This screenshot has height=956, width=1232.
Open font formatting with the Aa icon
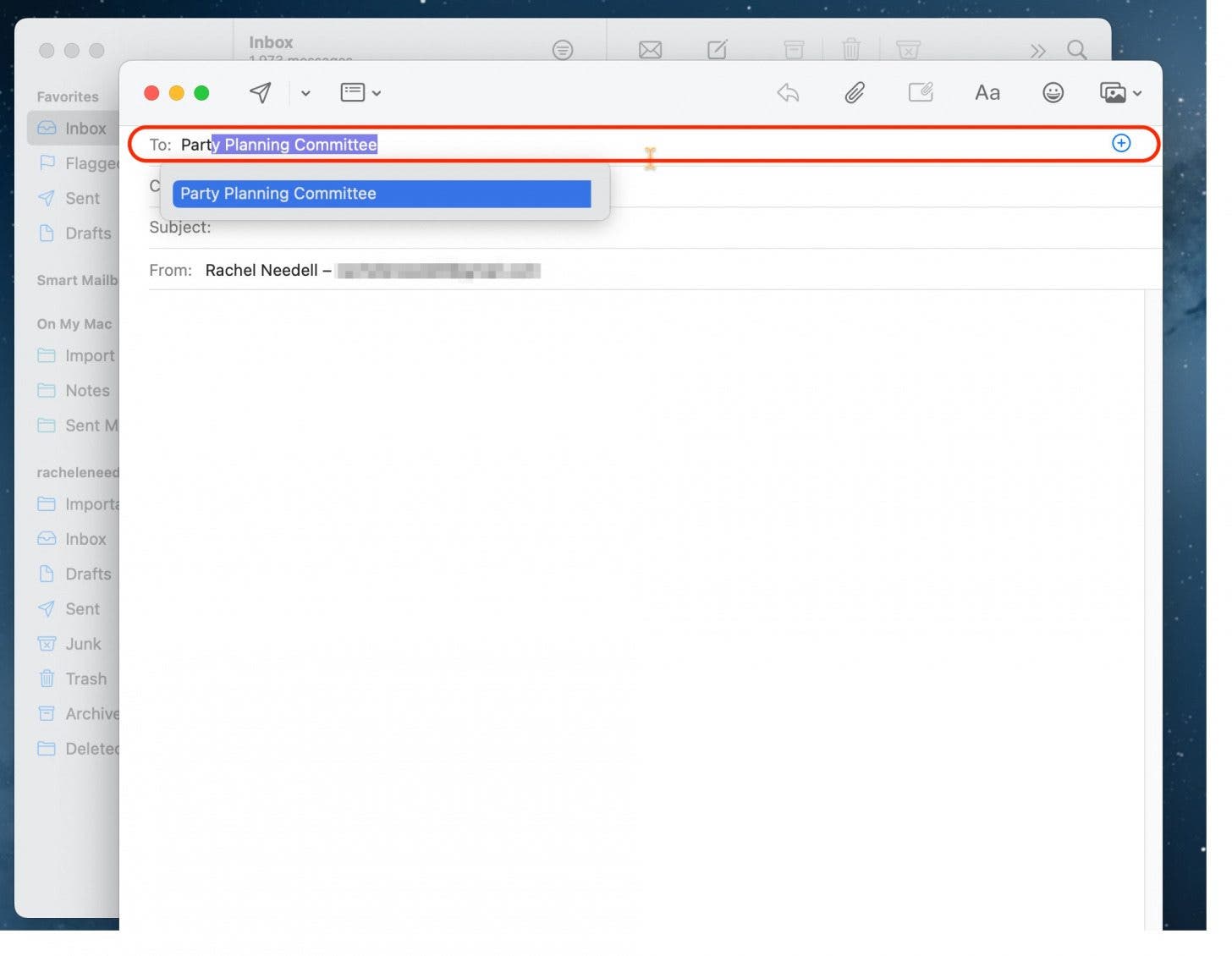coord(986,92)
